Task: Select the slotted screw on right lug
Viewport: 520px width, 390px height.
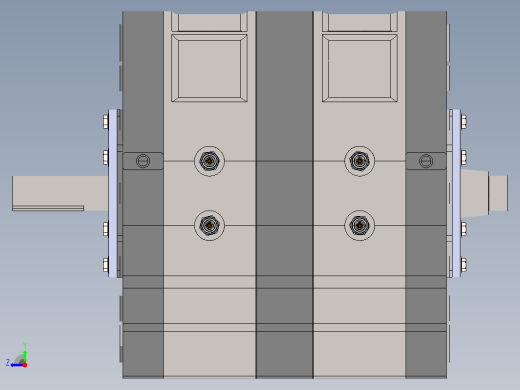Action: click(x=426, y=161)
